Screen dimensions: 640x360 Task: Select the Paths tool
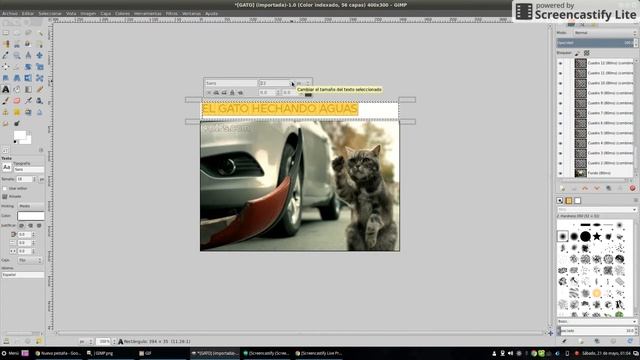point(40,44)
